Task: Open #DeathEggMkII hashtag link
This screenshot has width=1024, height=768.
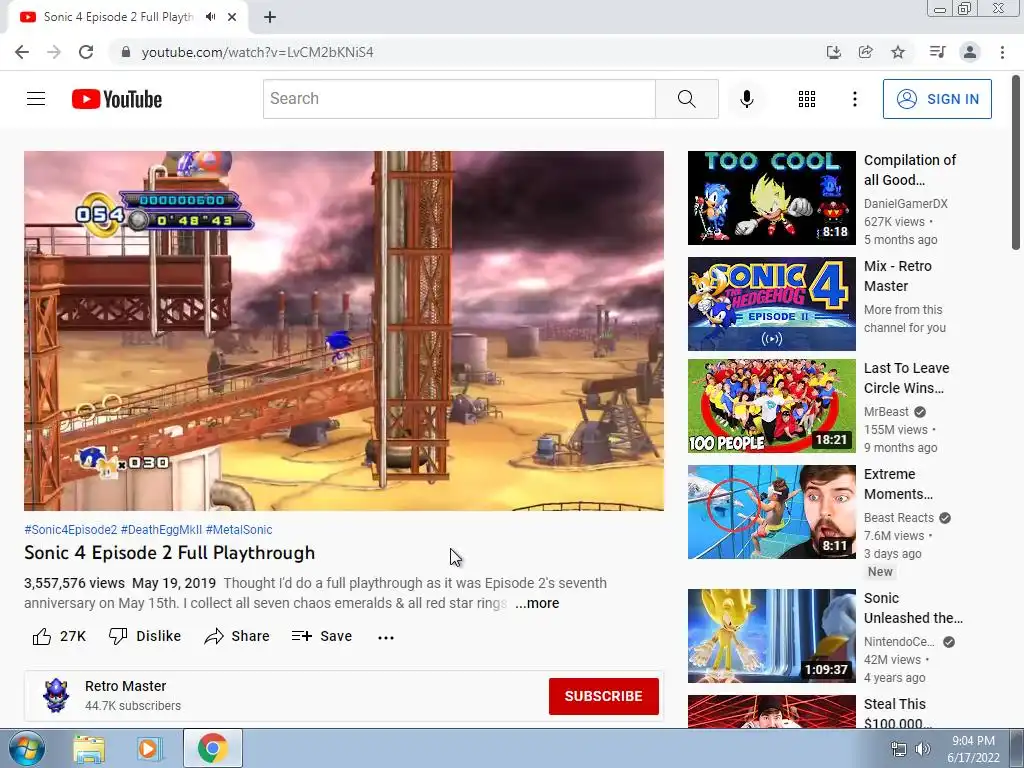Action: click(x=161, y=530)
